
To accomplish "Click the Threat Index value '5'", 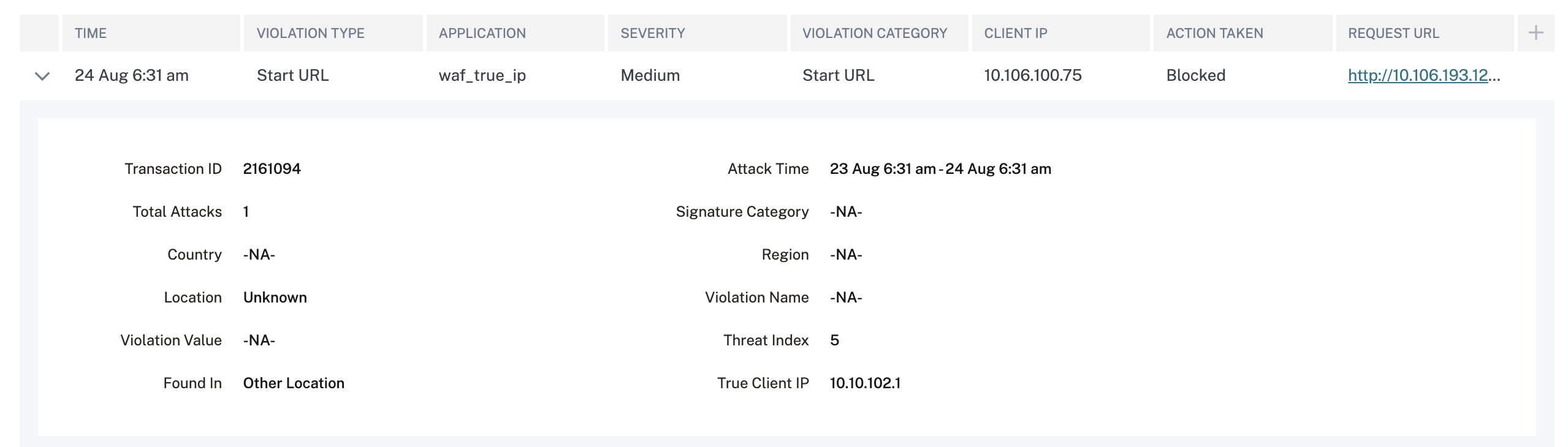I will click(x=834, y=340).
